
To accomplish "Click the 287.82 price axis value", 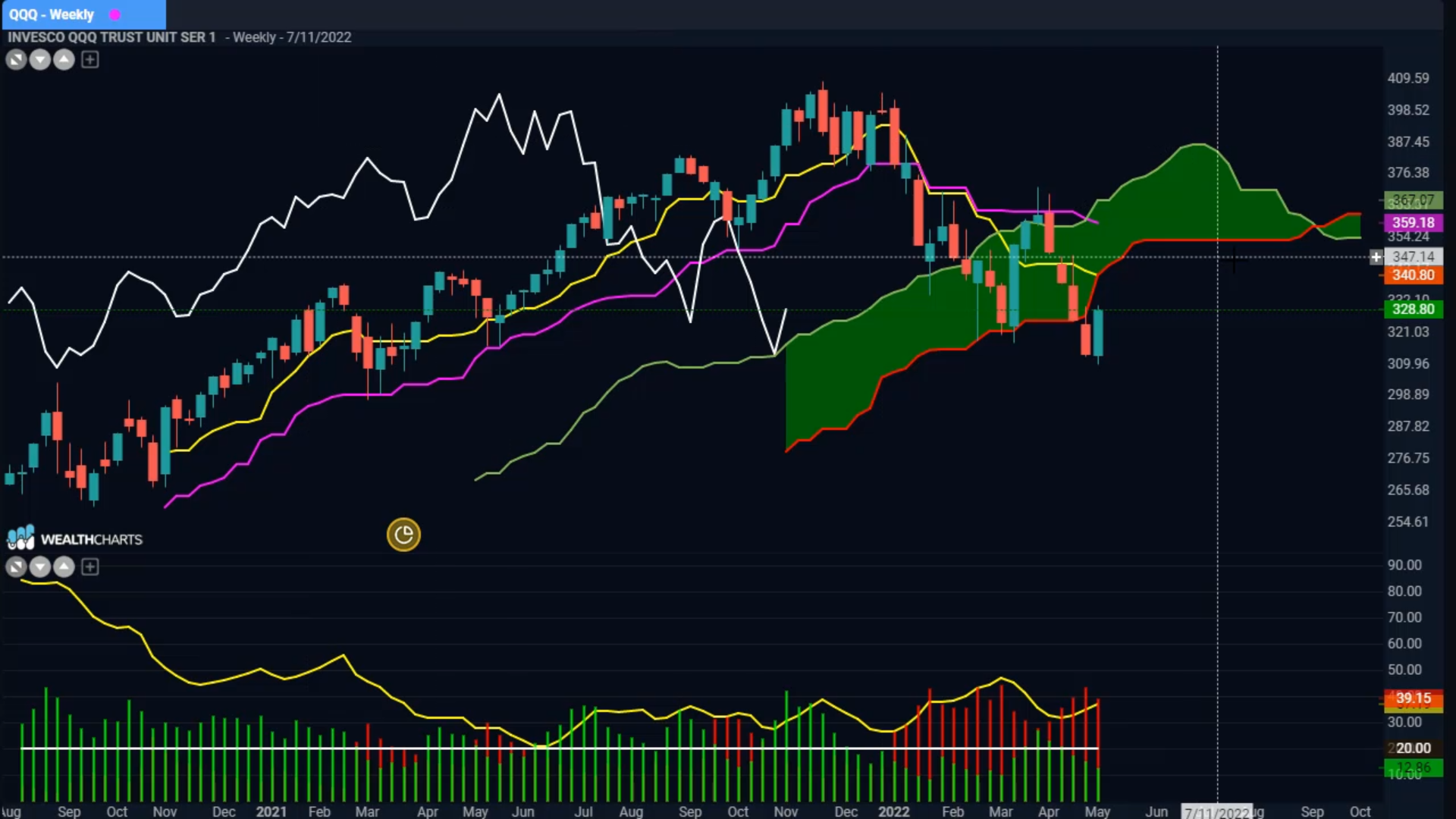I will (x=1408, y=426).
